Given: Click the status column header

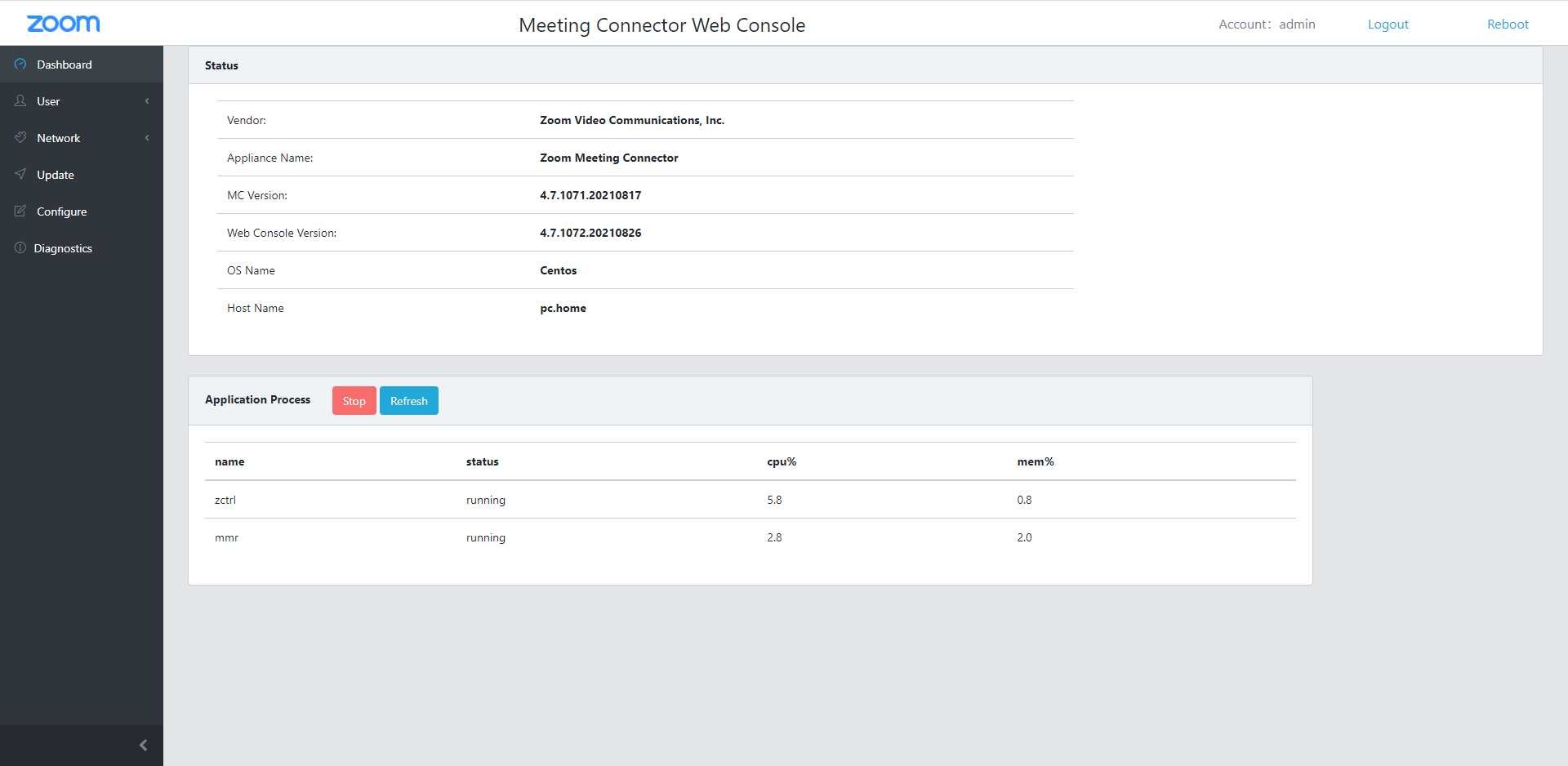Looking at the screenshot, I should [x=483, y=461].
